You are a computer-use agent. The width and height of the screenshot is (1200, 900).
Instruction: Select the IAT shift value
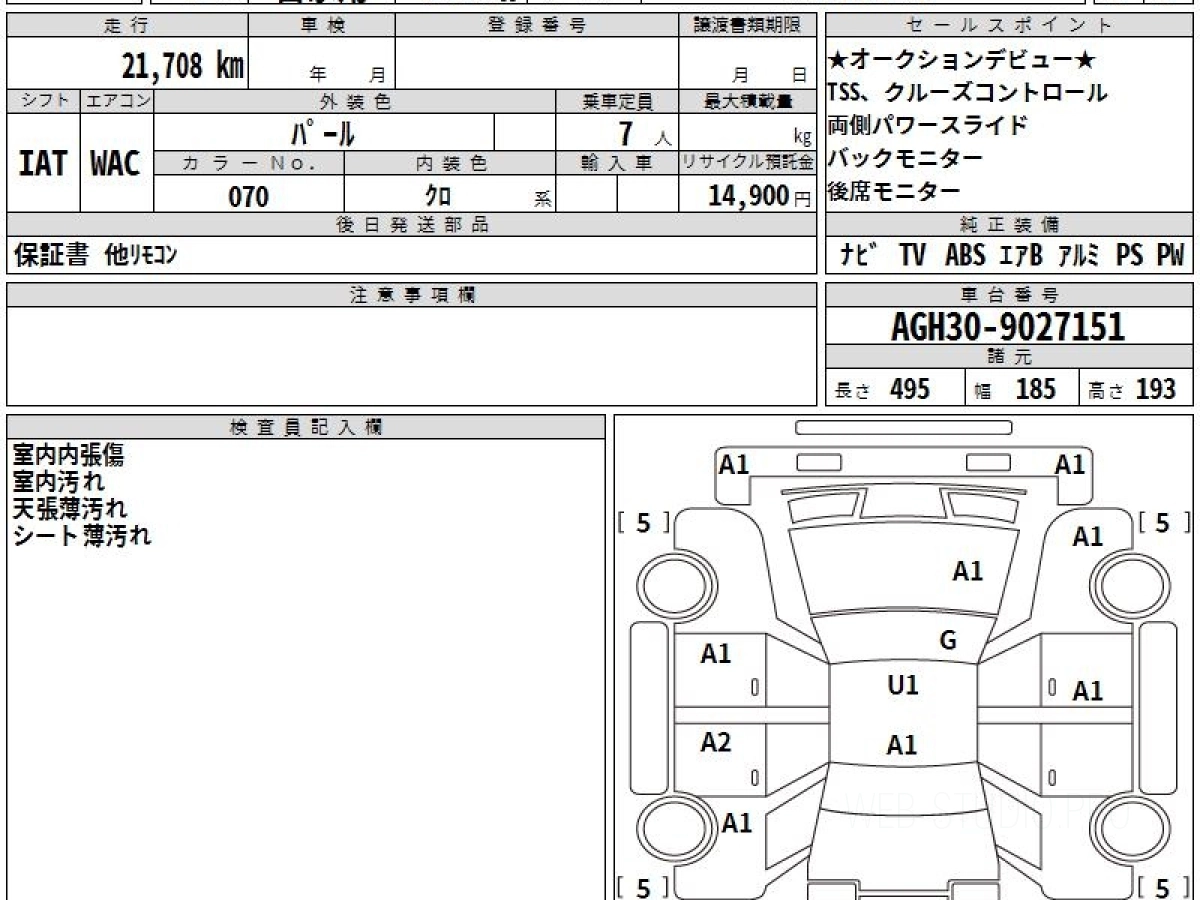tap(43, 163)
